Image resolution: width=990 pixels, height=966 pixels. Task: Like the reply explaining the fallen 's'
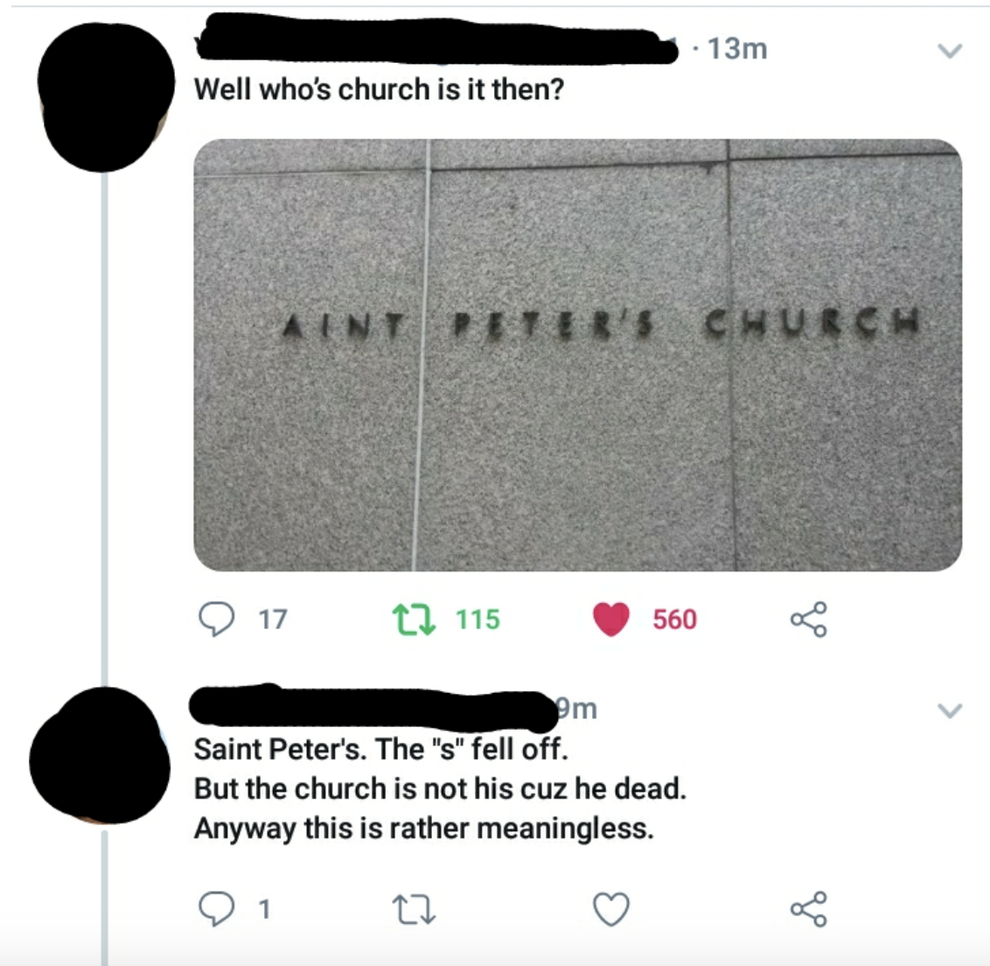[x=611, y=910]
